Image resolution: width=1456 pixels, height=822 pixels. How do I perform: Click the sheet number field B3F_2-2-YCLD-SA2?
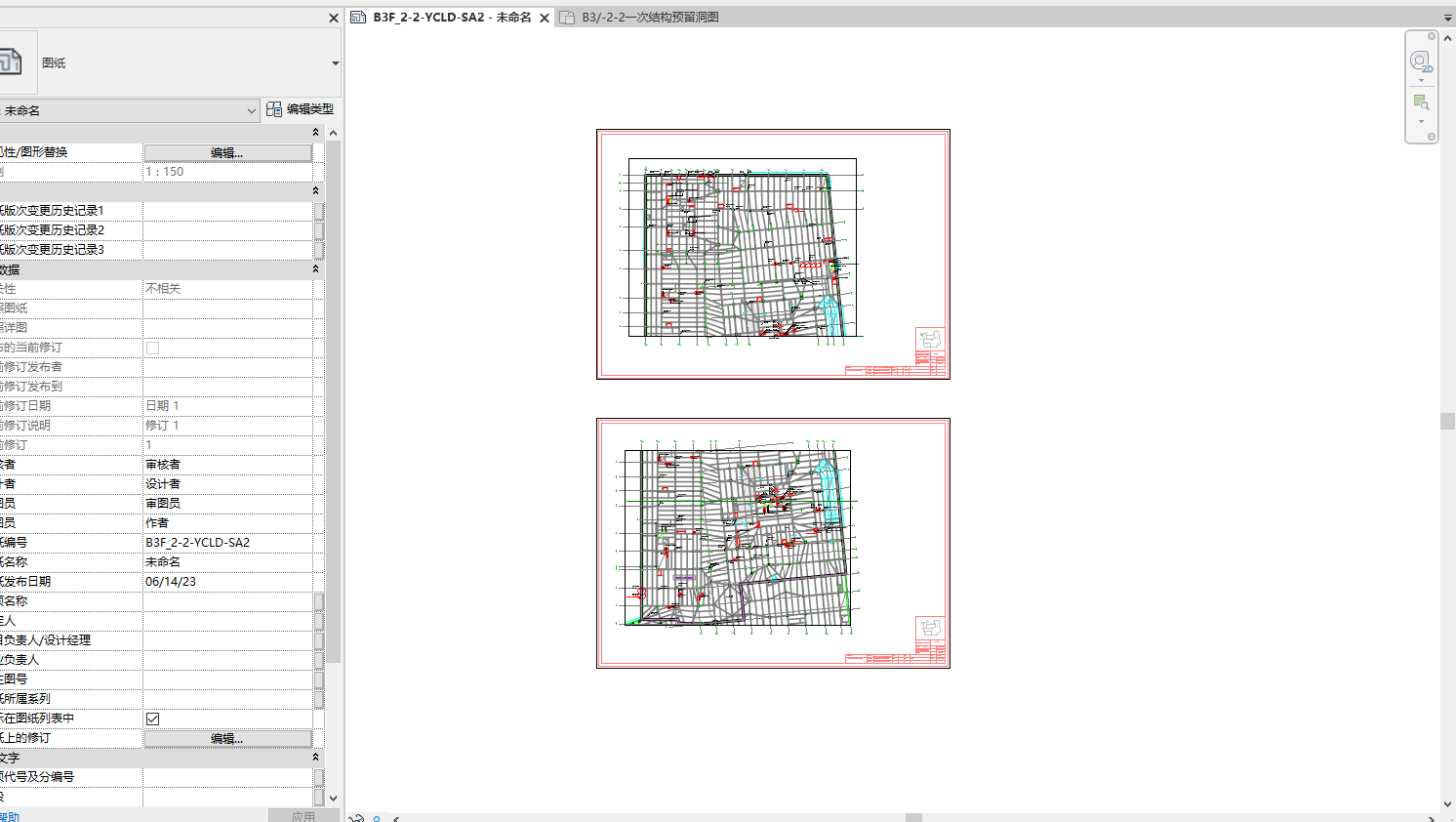point(229,543)
